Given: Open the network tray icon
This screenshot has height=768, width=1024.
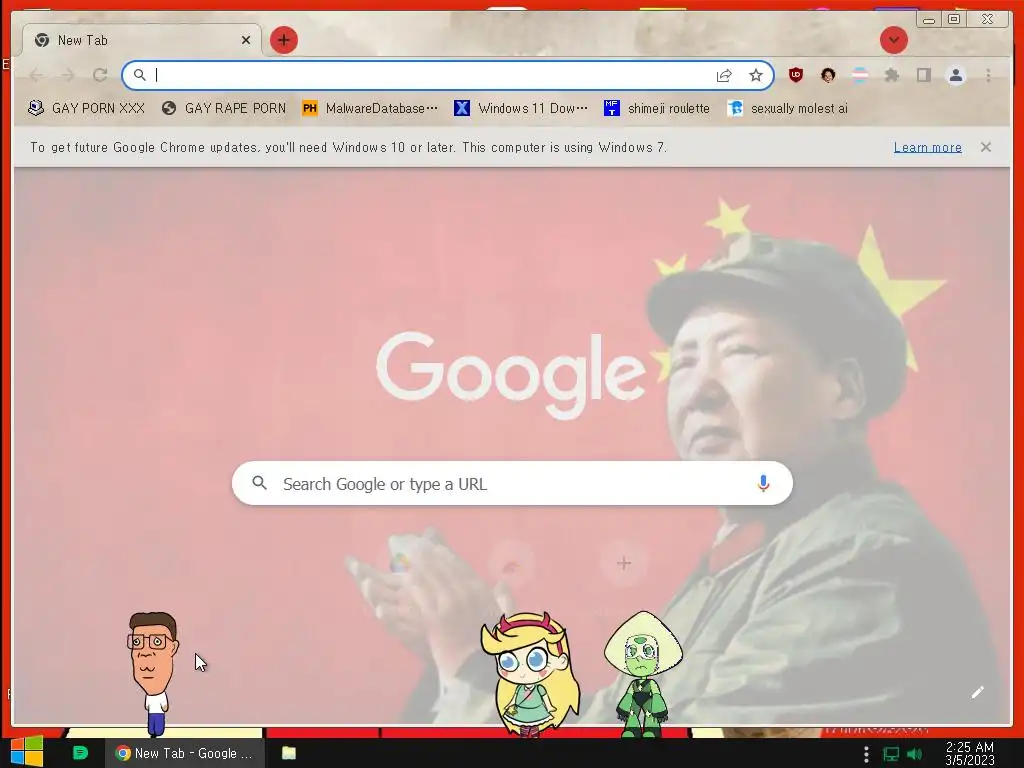Looking at the screenshot, I should [x=891, y=754].
